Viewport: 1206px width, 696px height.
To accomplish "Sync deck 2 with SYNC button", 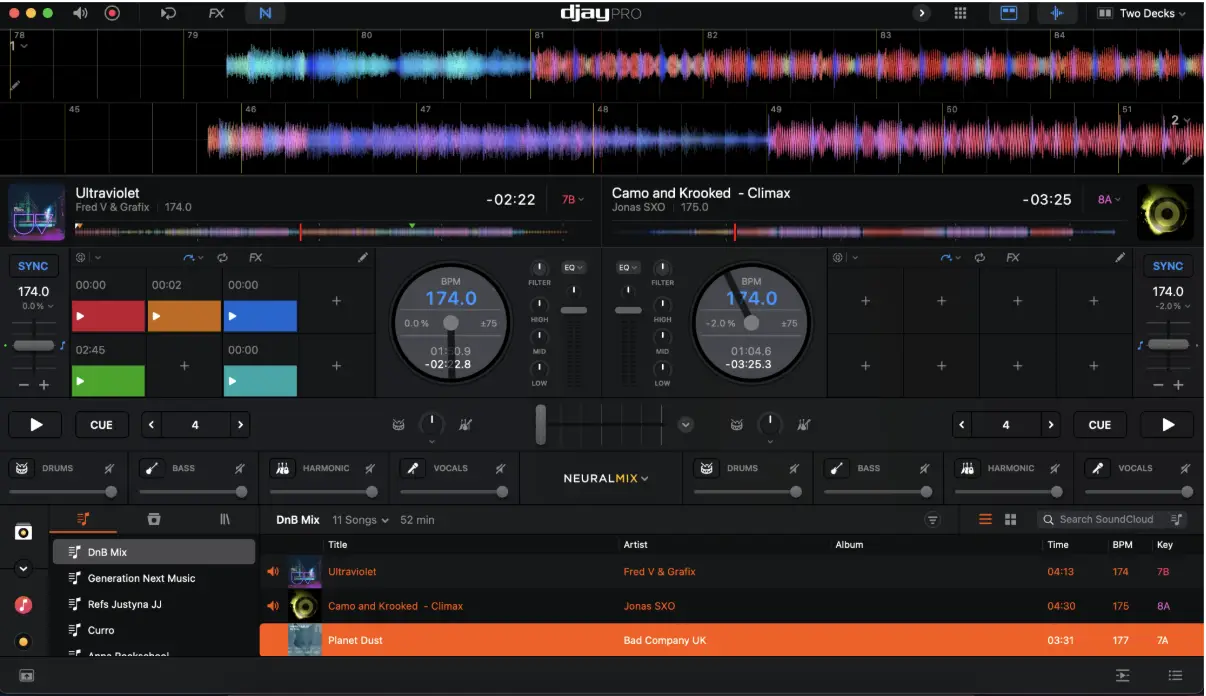I will point(1168,266).
